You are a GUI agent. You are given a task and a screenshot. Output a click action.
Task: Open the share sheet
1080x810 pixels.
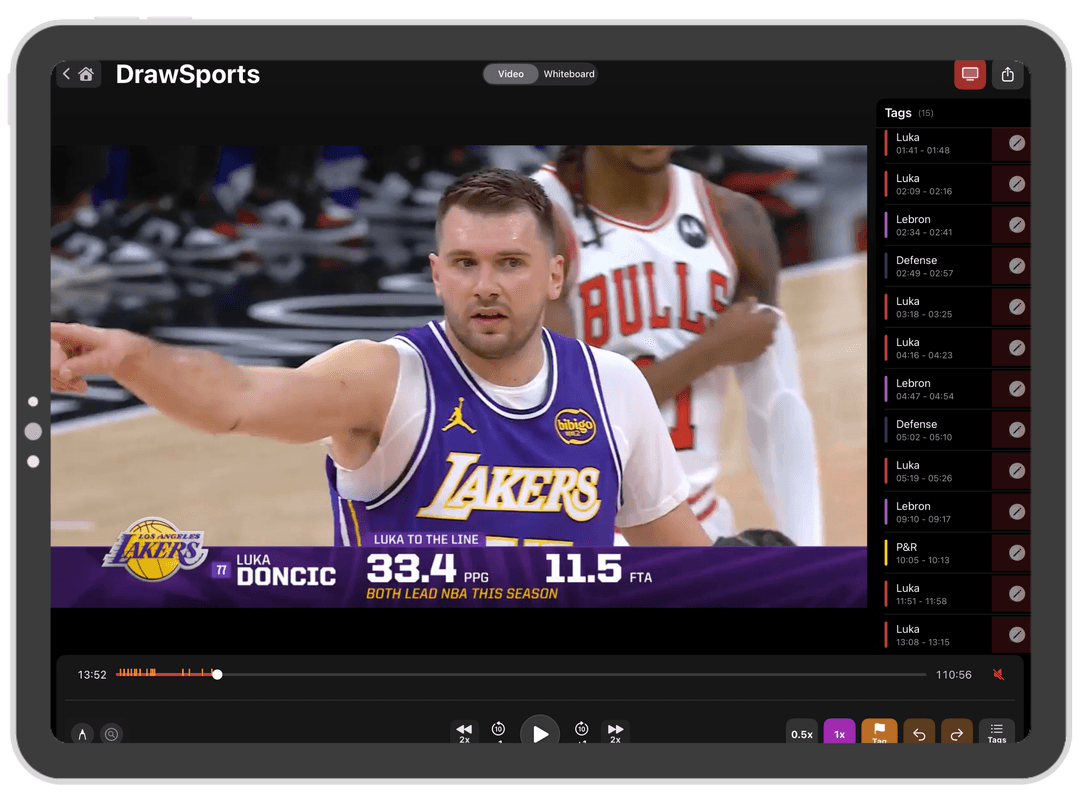tap(1007, 73)
